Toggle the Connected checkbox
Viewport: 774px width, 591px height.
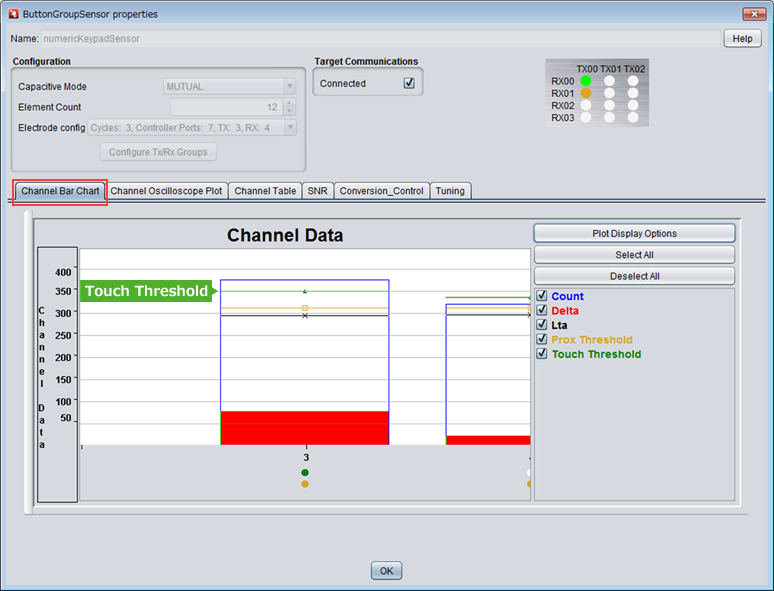click(x=409, y=84)
